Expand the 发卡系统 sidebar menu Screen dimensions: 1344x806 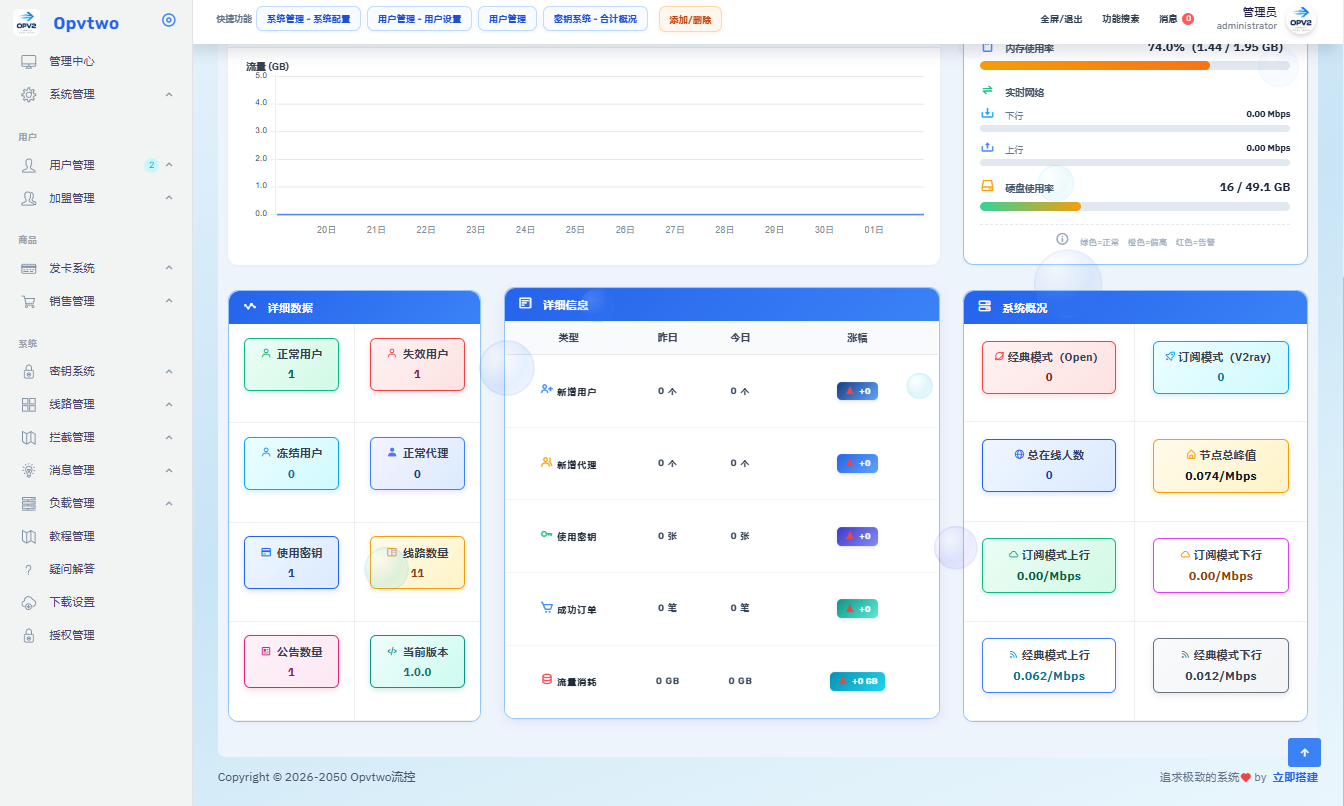pyautogui.click(x=96, y=268)
